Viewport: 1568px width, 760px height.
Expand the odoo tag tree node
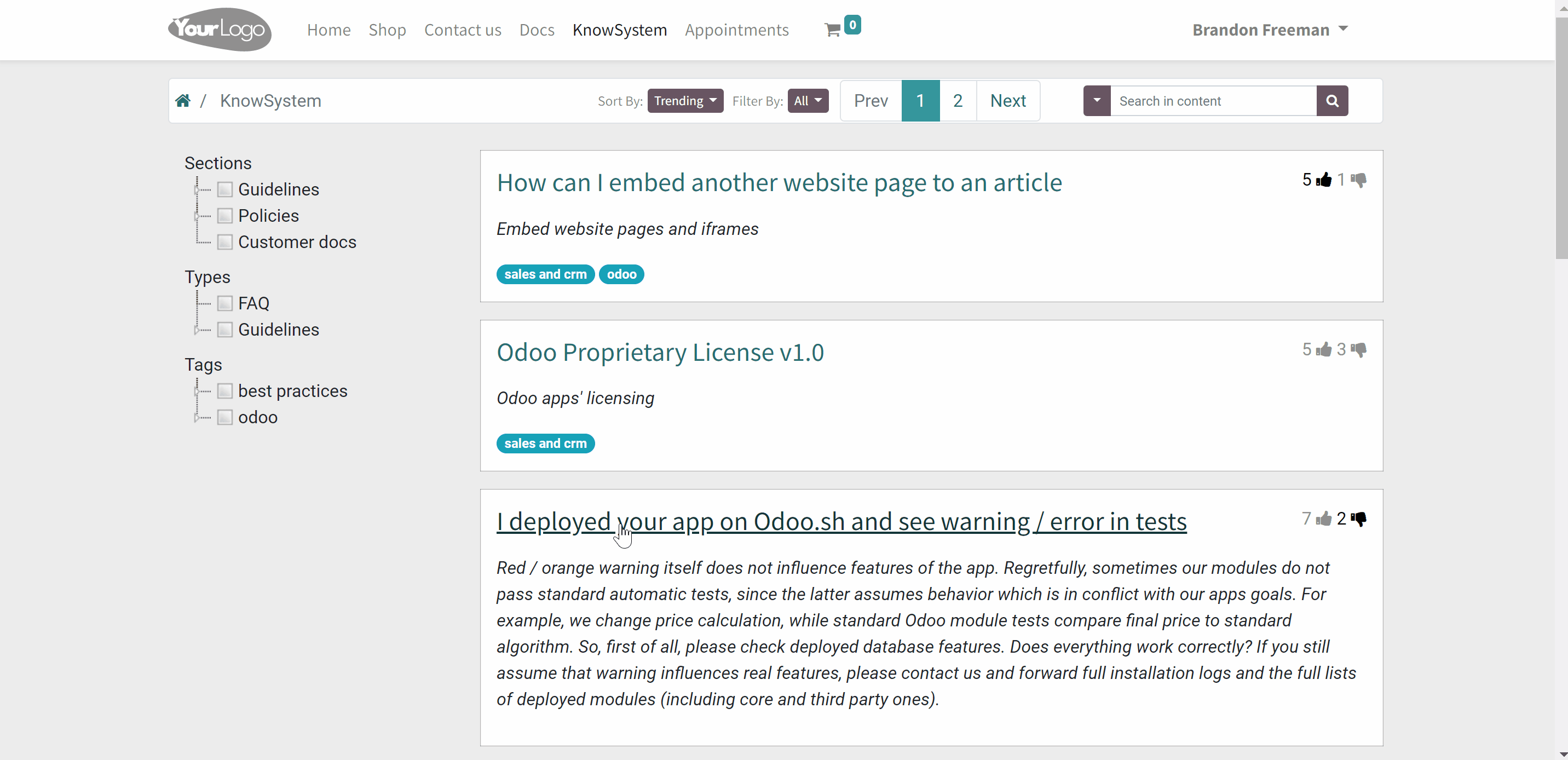tap(197, 418)
